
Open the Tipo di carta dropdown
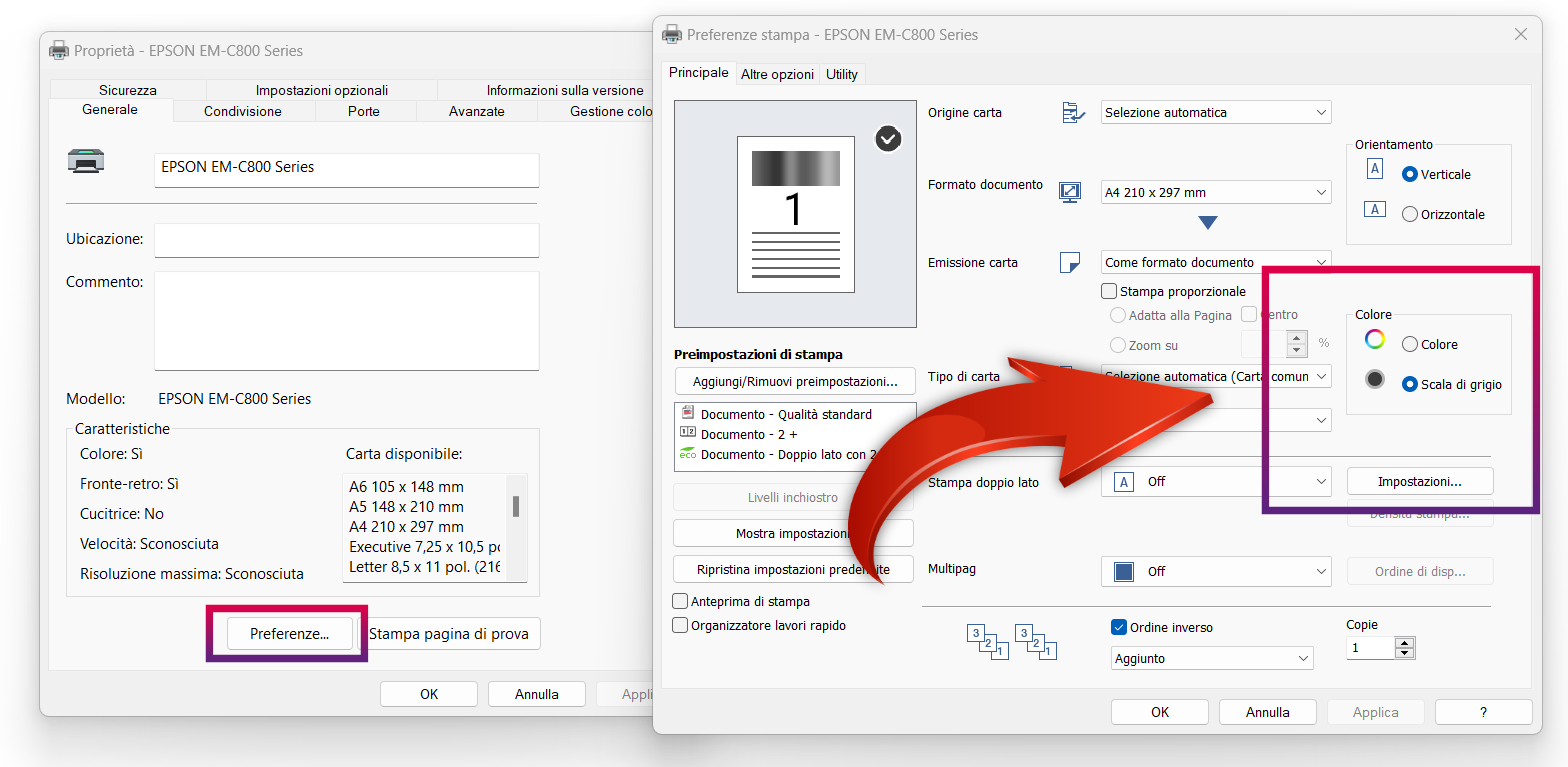click(1216, 376)
